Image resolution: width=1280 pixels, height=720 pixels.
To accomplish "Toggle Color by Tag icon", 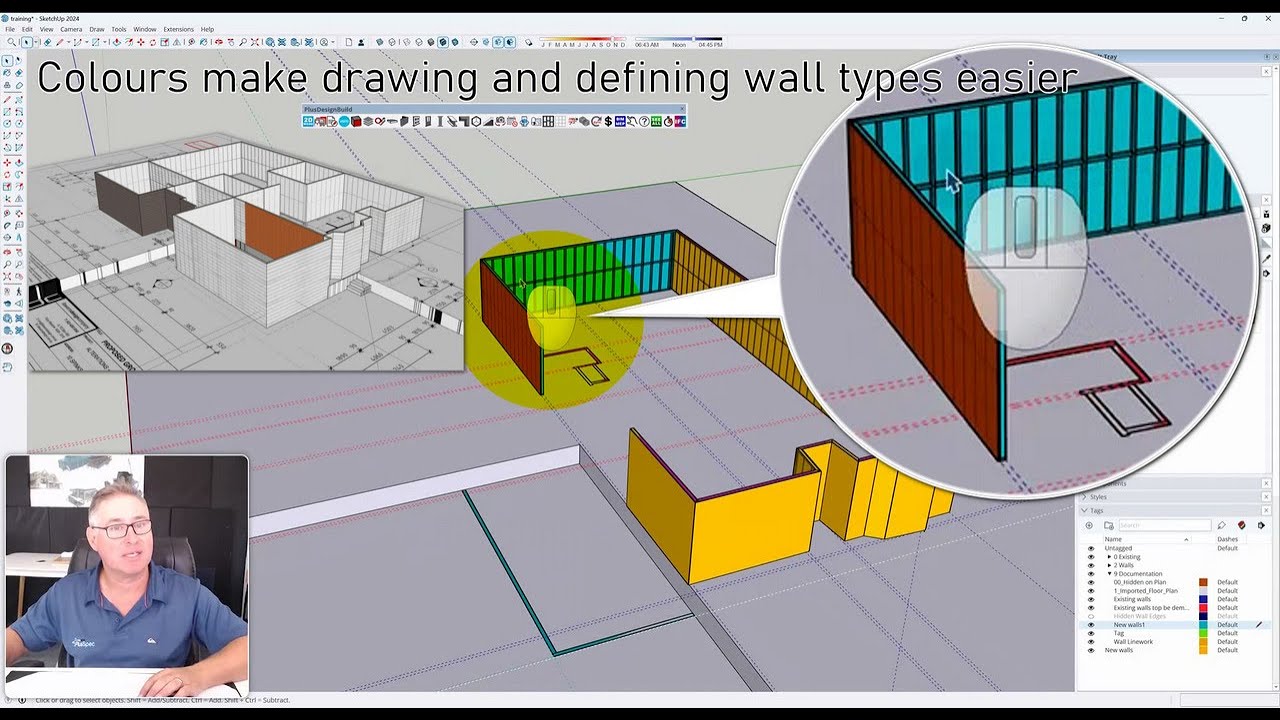I will click(x=1241, y=525).
